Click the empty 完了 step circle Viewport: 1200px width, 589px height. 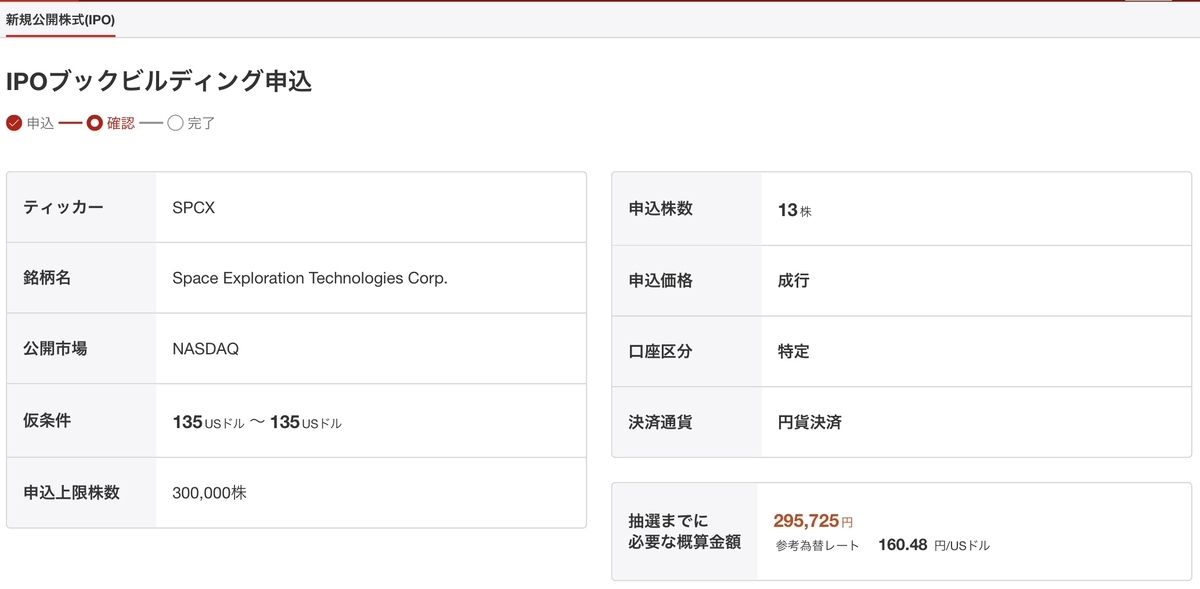(x=175, y=123)
